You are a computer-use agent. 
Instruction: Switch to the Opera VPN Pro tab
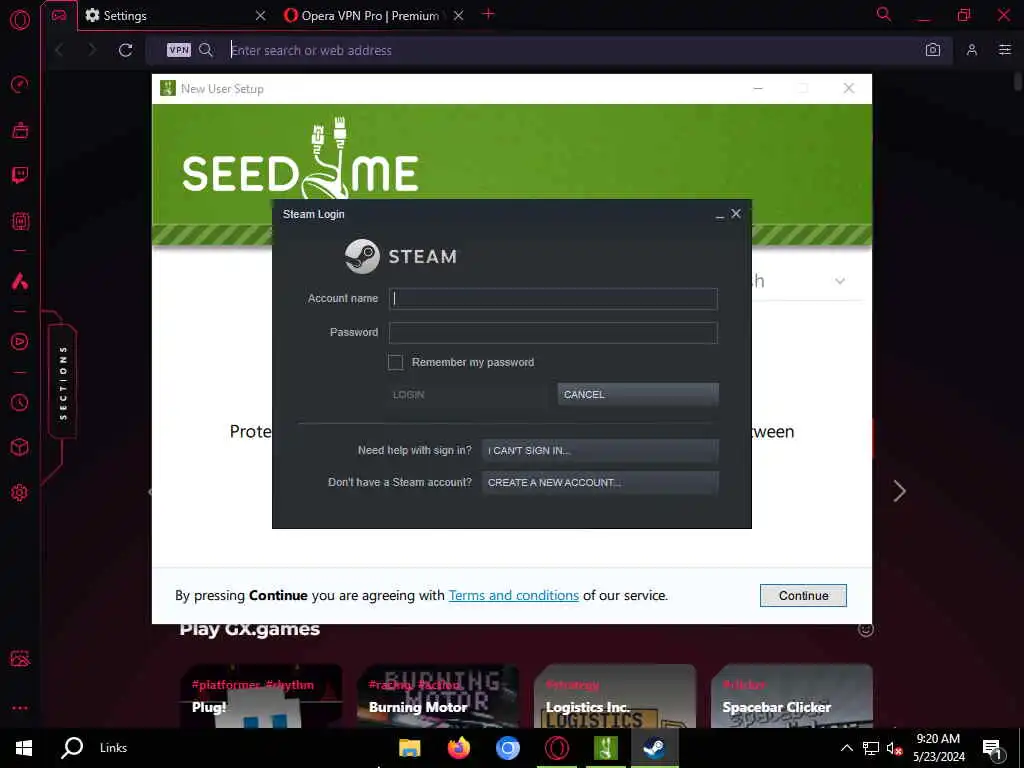(375, 16)
